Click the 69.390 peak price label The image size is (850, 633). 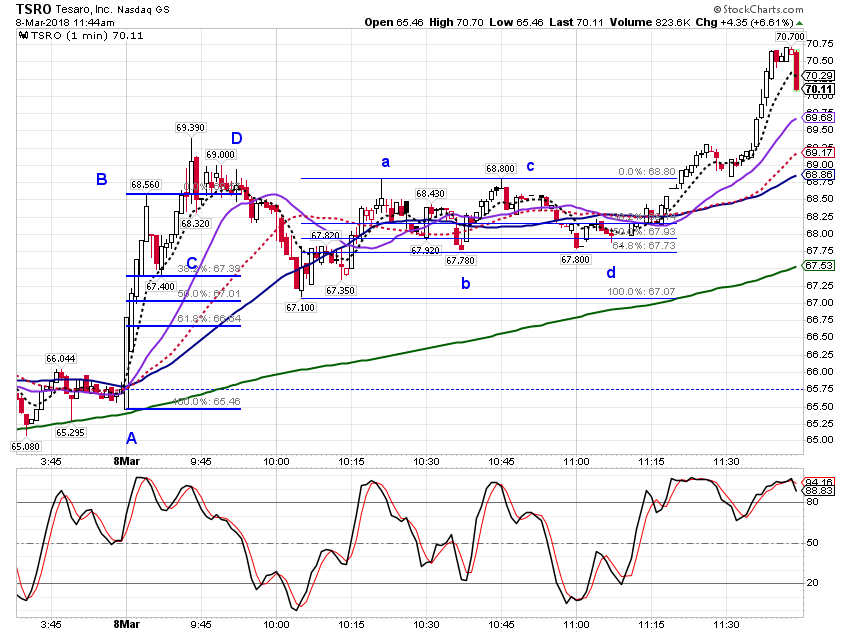point(190,127)
